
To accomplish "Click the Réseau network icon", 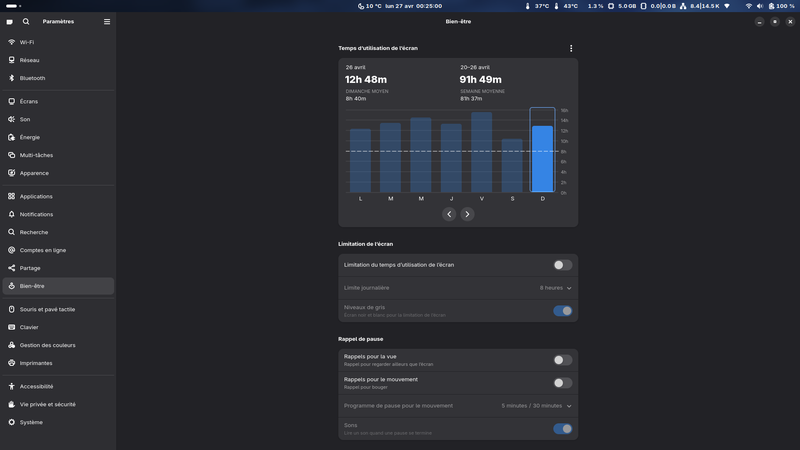I will tap(11, 60).
